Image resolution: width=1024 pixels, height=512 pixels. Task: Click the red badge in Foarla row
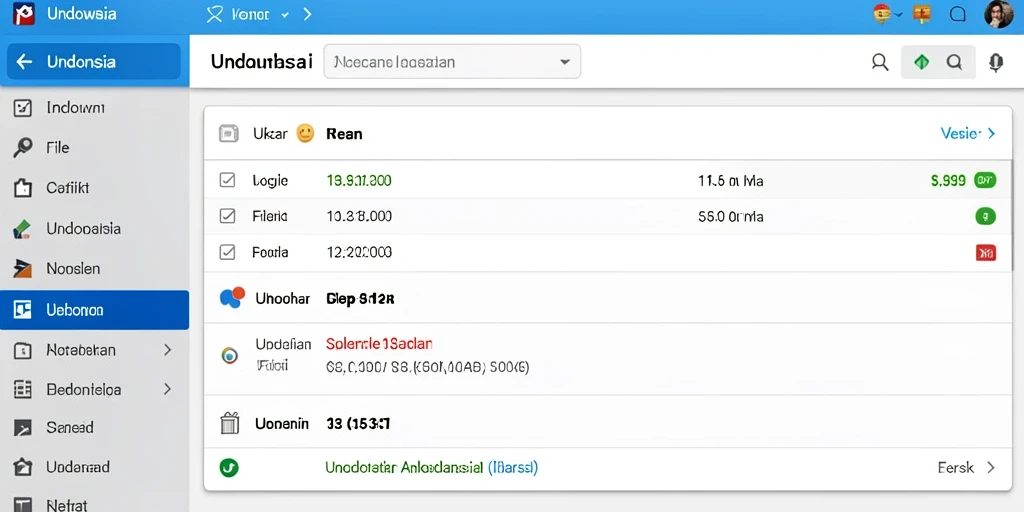point(985,252)
